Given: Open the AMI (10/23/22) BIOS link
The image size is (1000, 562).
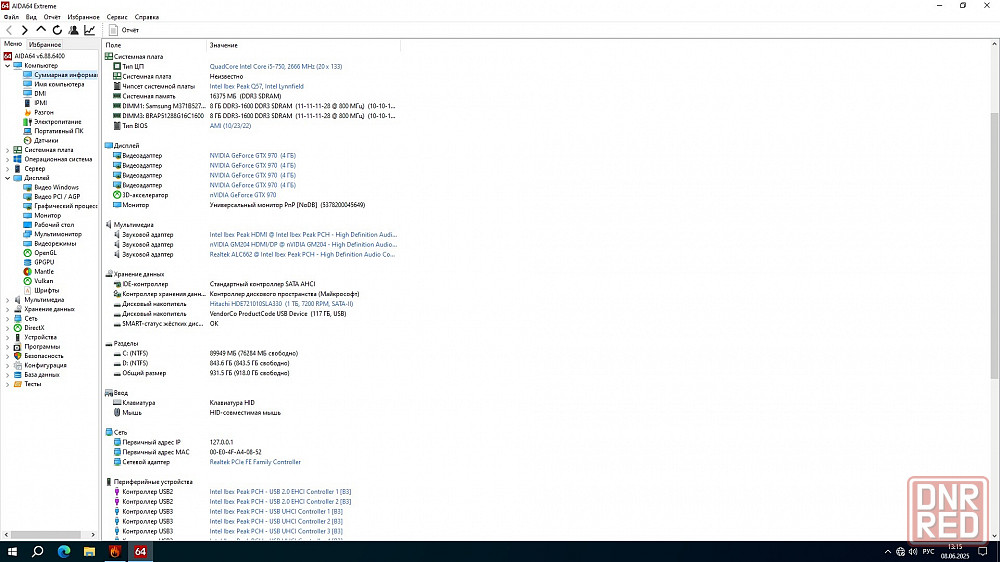Looking at the screenshot, I should [230, 126].
